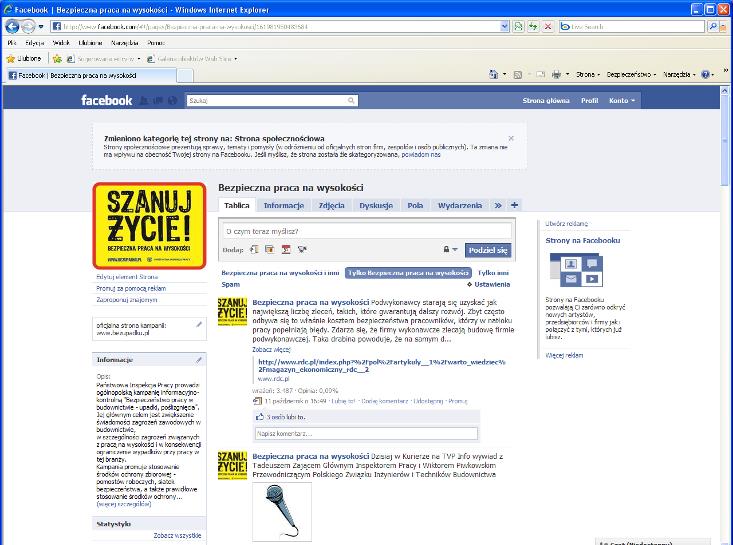Click the Home icon in command bar
This screenshot has height=545, width=733.
click(493, 74)
